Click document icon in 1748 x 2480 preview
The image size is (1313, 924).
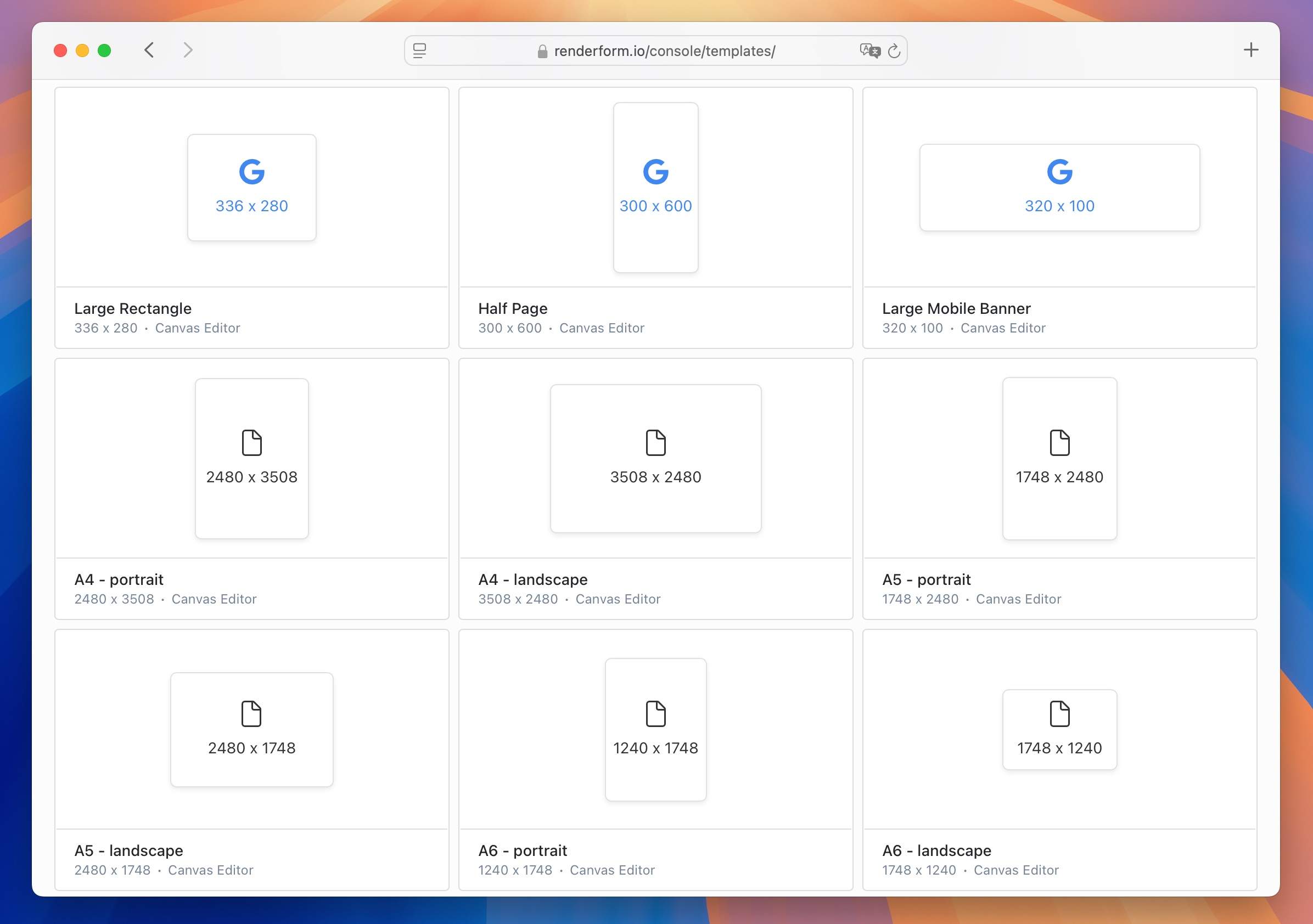point(1059,443)
